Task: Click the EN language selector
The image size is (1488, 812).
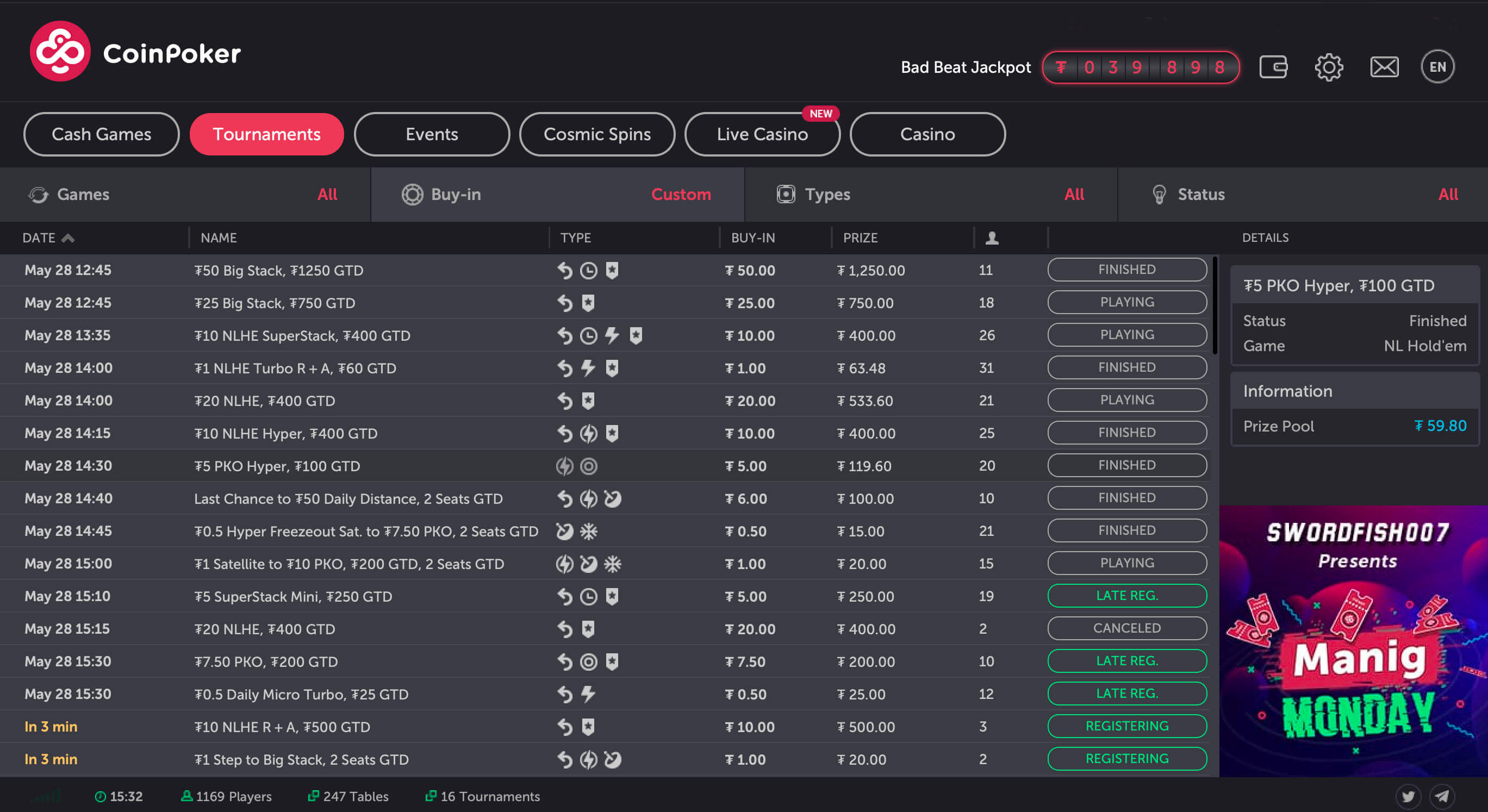Action: point(1437,67)
